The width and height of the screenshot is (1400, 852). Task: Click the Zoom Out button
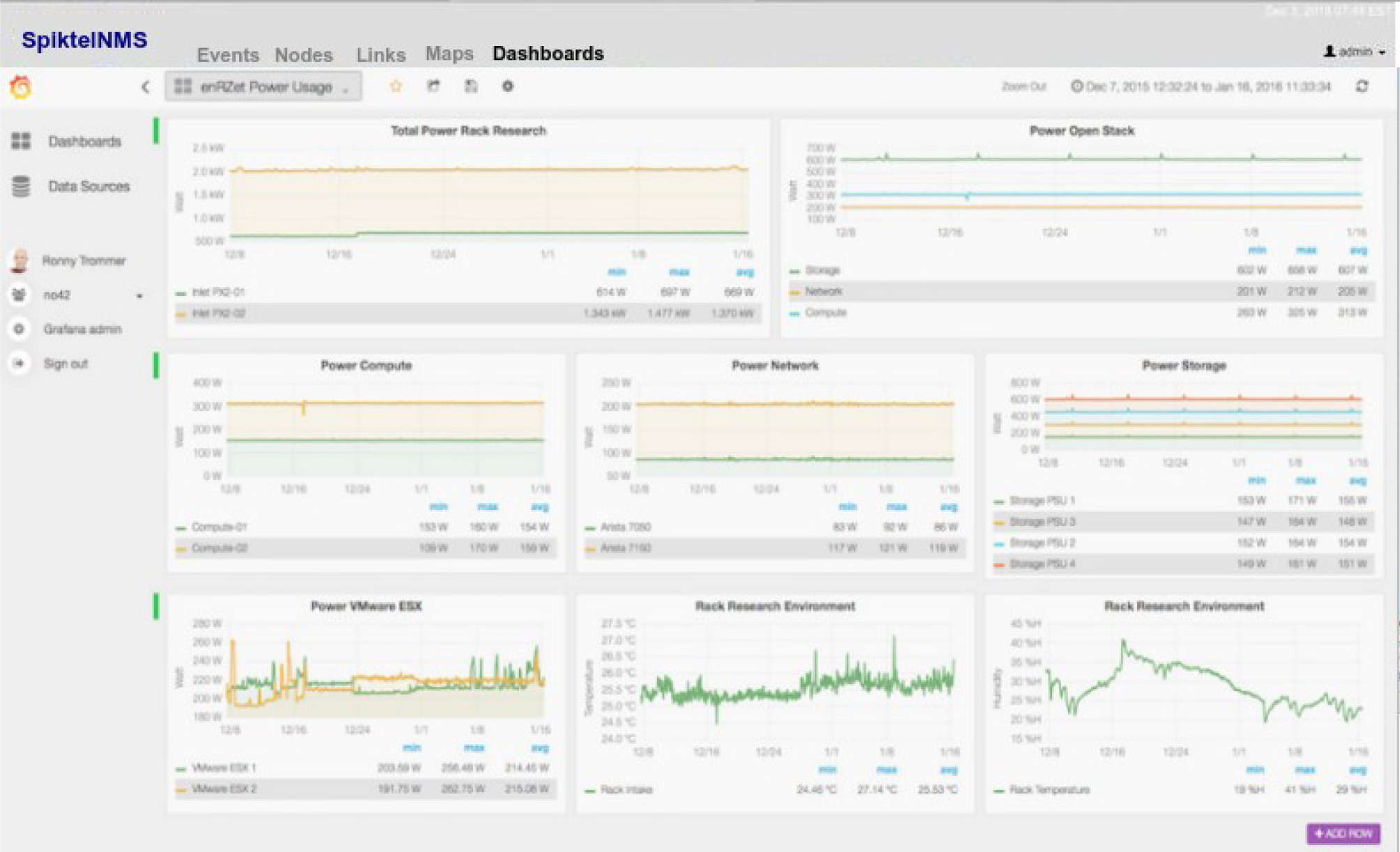click(x=1023, y=87)
